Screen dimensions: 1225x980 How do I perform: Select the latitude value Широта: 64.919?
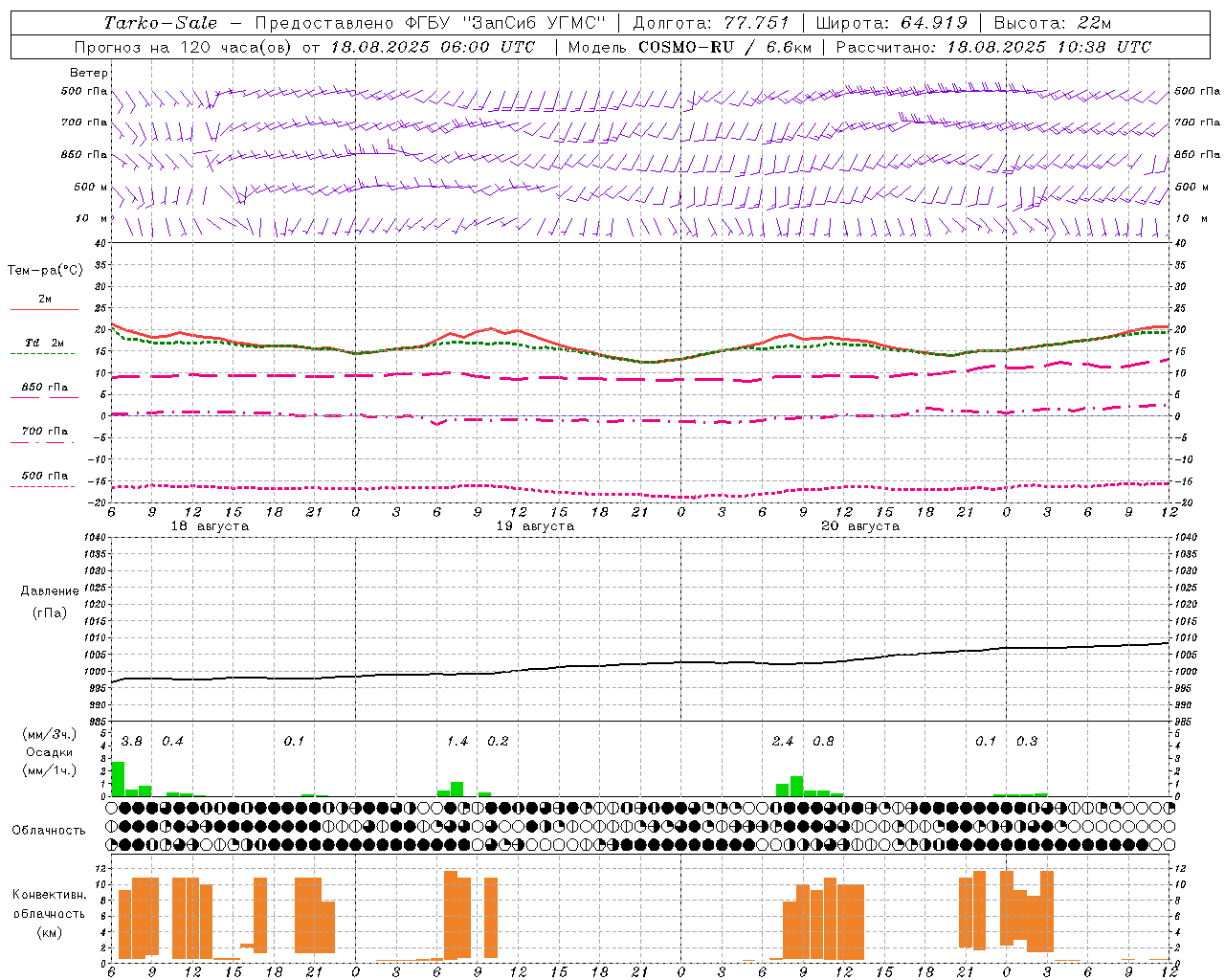tap(892, 23)
